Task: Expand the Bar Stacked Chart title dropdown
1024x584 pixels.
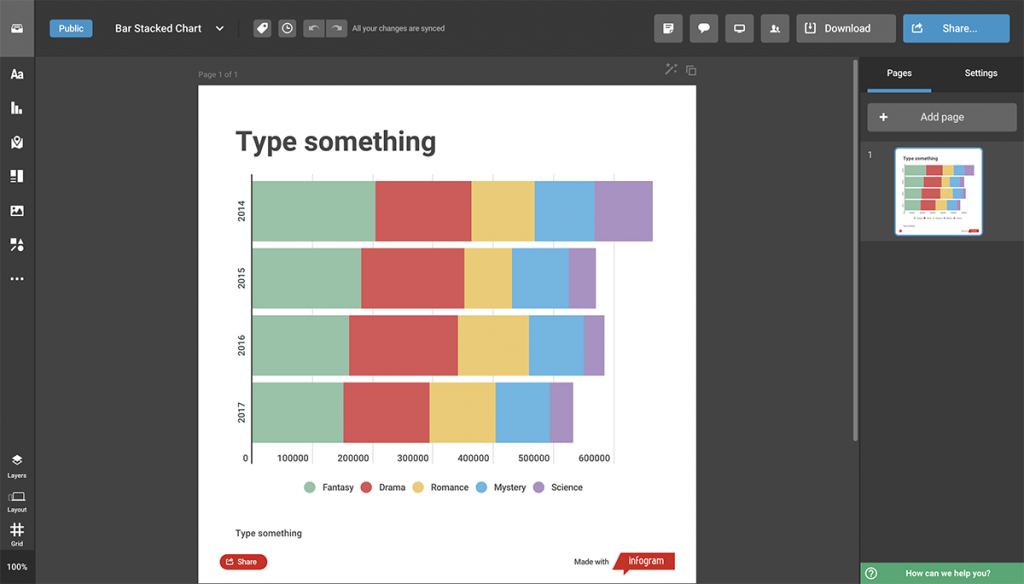Action: (x=220, y=28)
